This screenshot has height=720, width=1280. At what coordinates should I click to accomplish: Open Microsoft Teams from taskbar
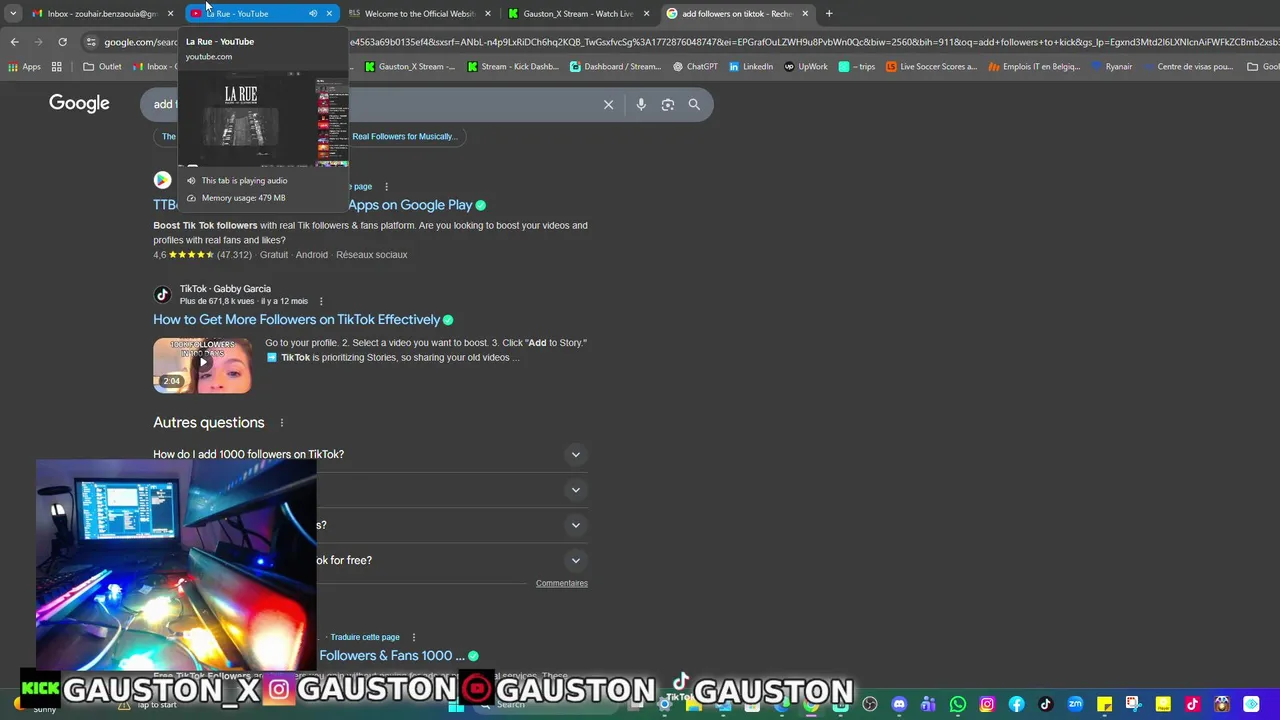click(928, 704)
